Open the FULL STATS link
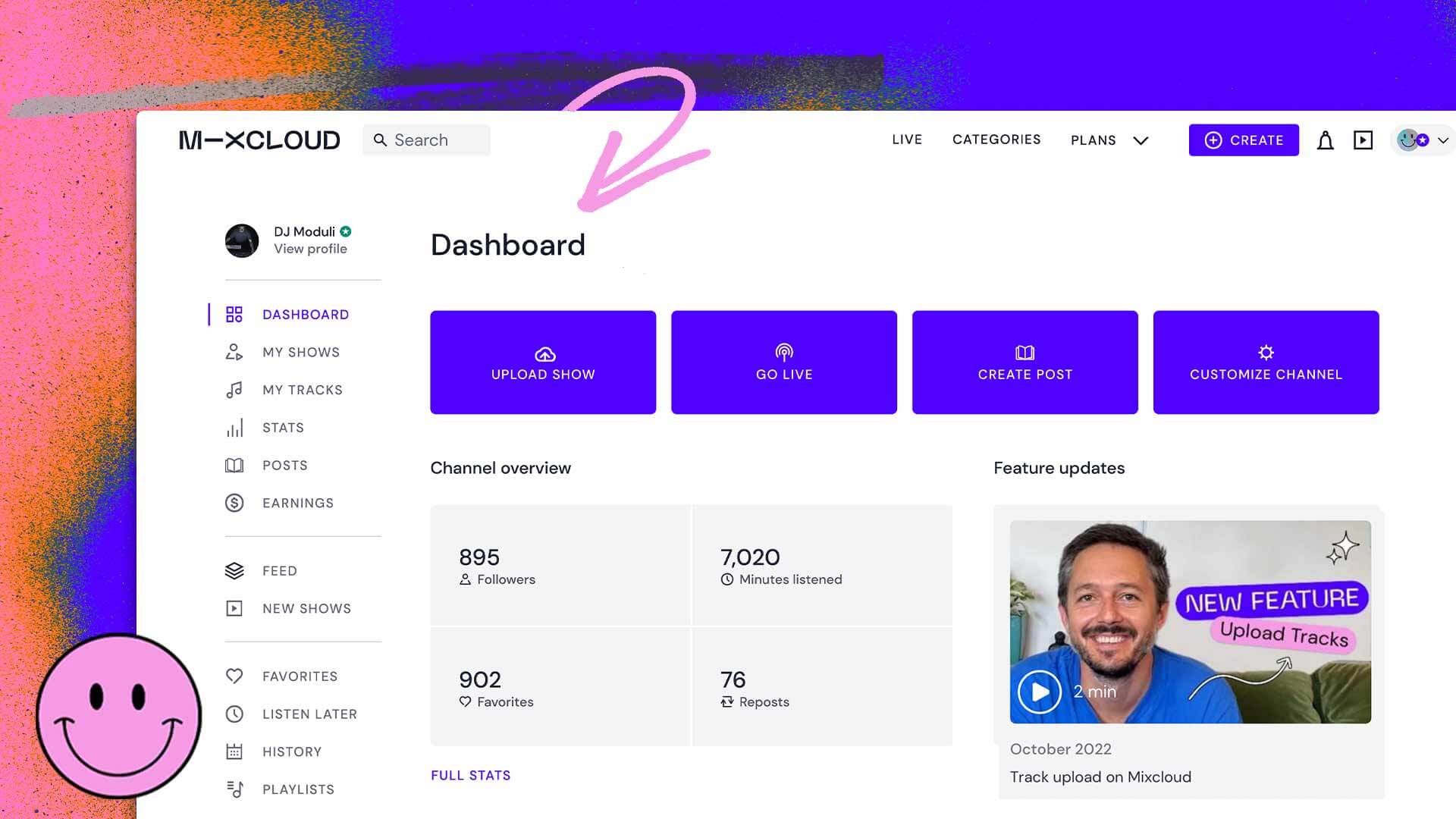 point(471,775)
